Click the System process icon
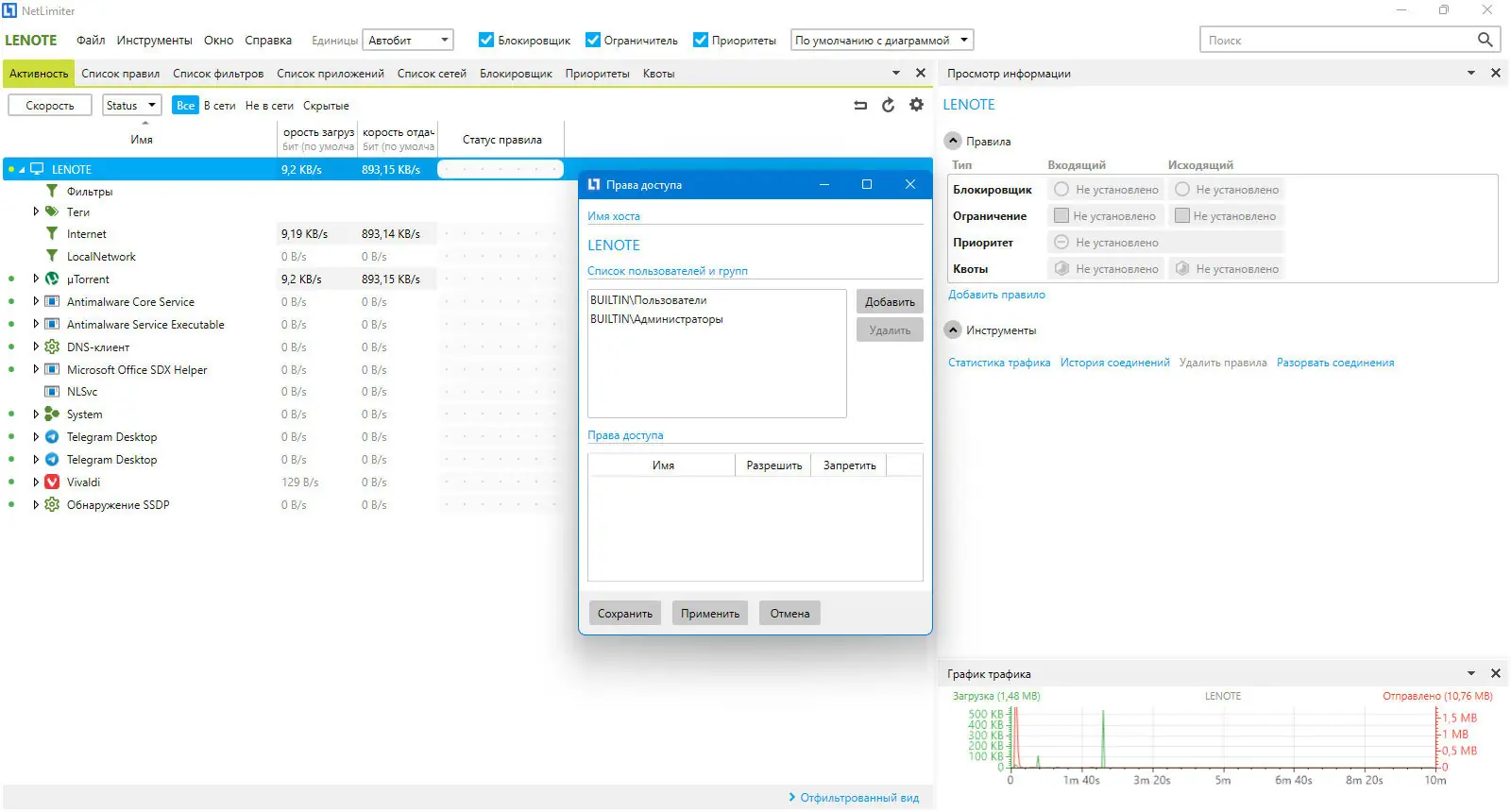Viewport: 1511px width, 812px height. tap(52, 414)
